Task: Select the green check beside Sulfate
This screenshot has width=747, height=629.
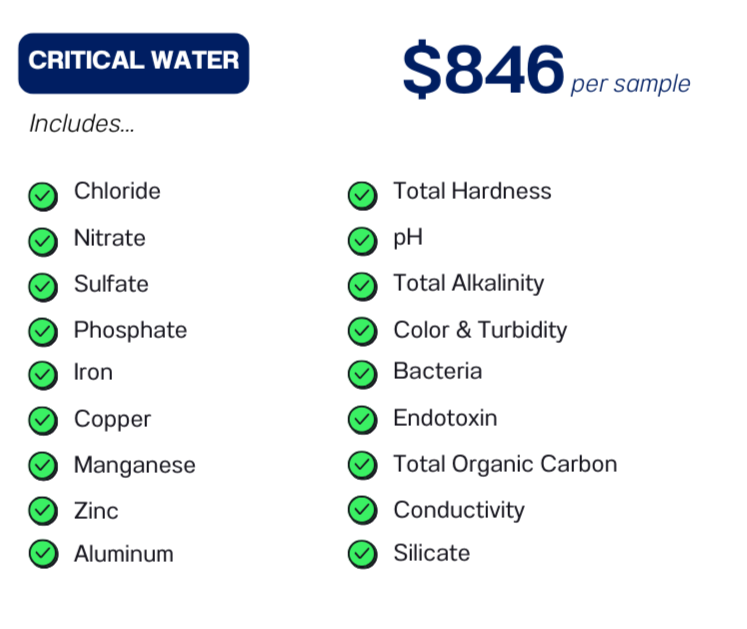Action: [43, 287]
